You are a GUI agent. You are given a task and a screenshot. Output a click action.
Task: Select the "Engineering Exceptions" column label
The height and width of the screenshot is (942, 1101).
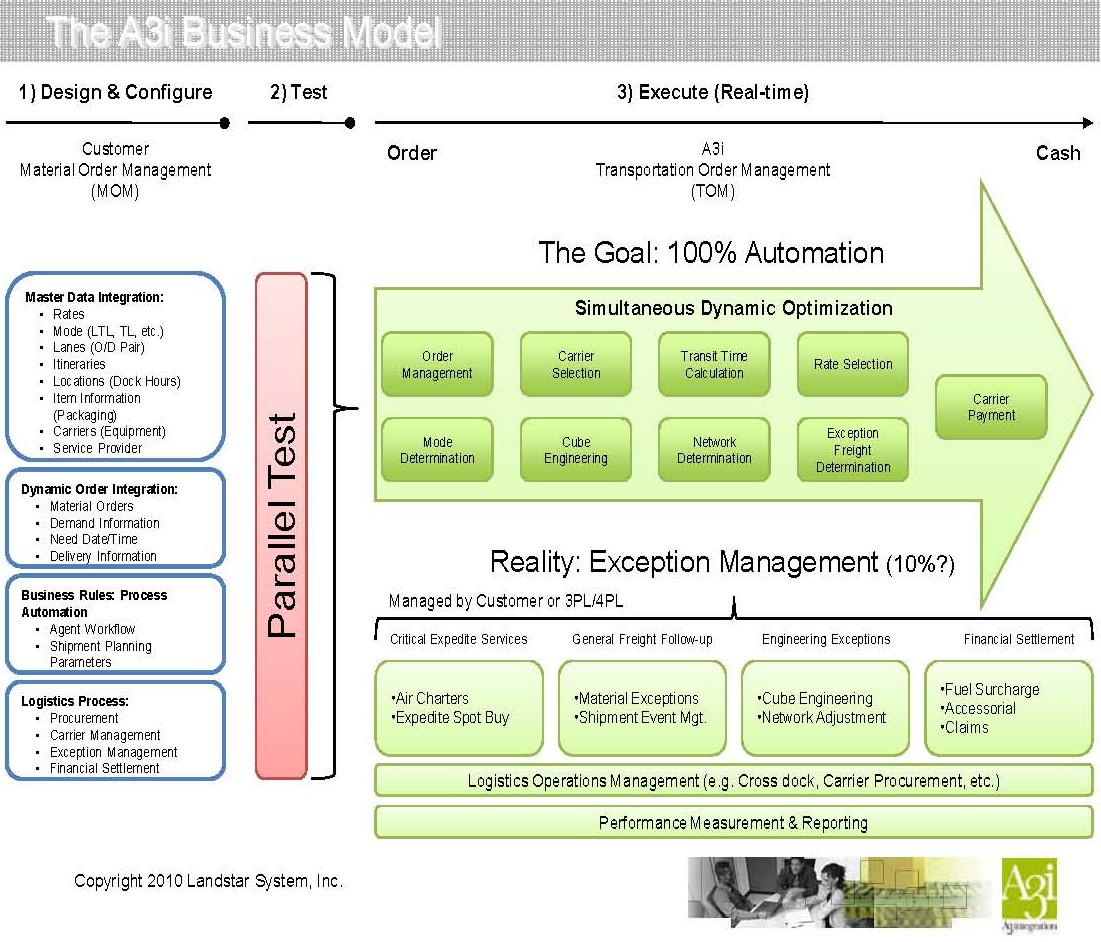point(826,639)
